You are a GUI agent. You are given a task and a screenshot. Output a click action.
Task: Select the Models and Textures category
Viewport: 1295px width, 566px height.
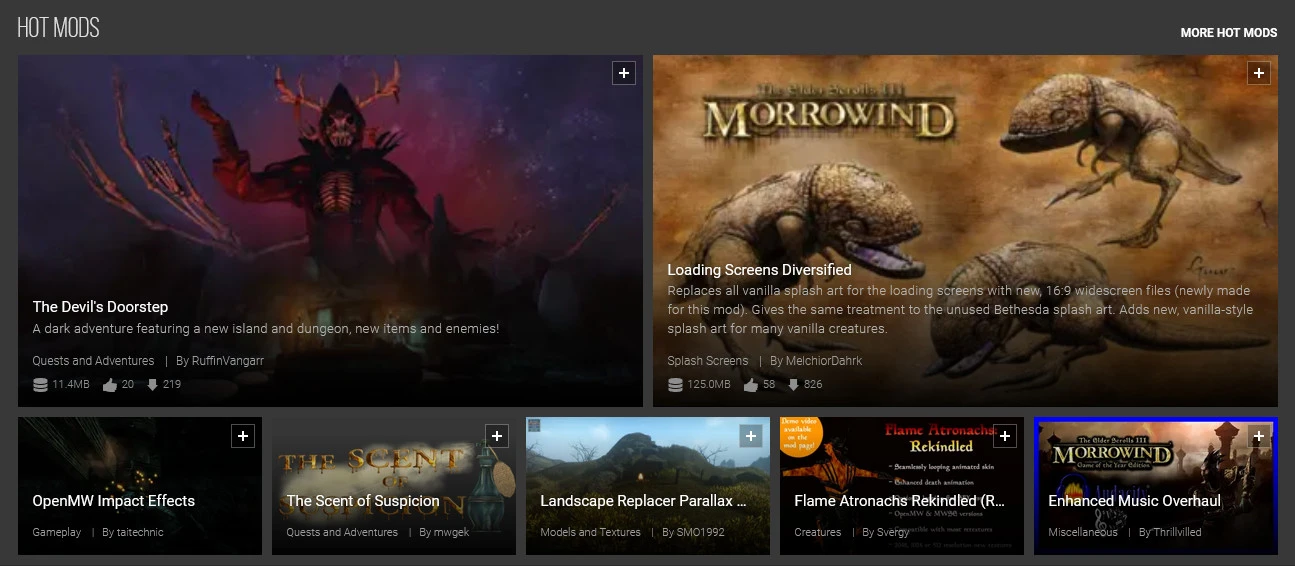tap(590, 532)
